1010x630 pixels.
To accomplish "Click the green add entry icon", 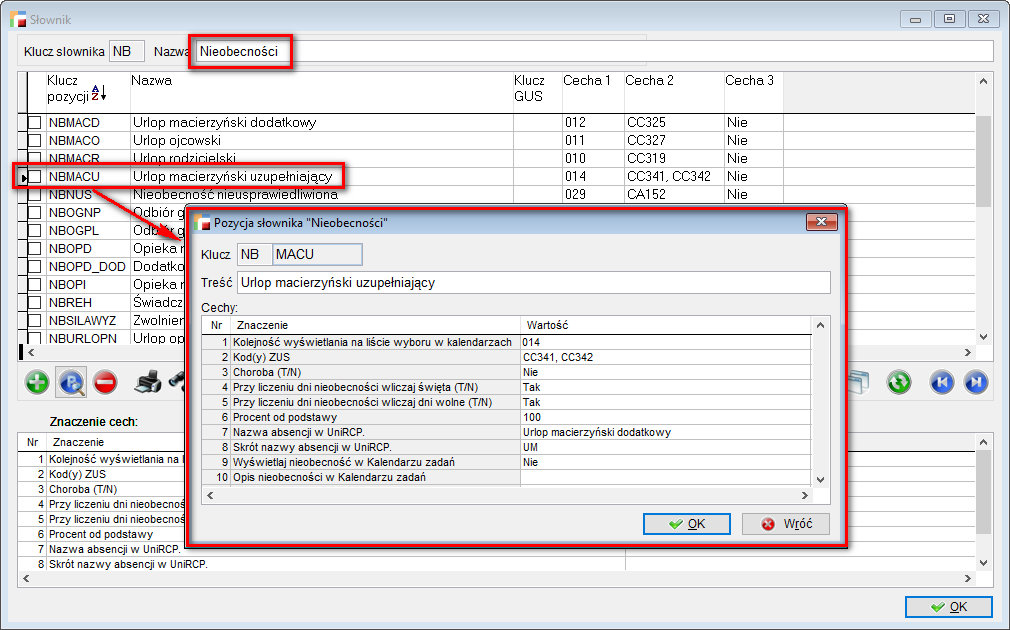I will coord(37,381).
